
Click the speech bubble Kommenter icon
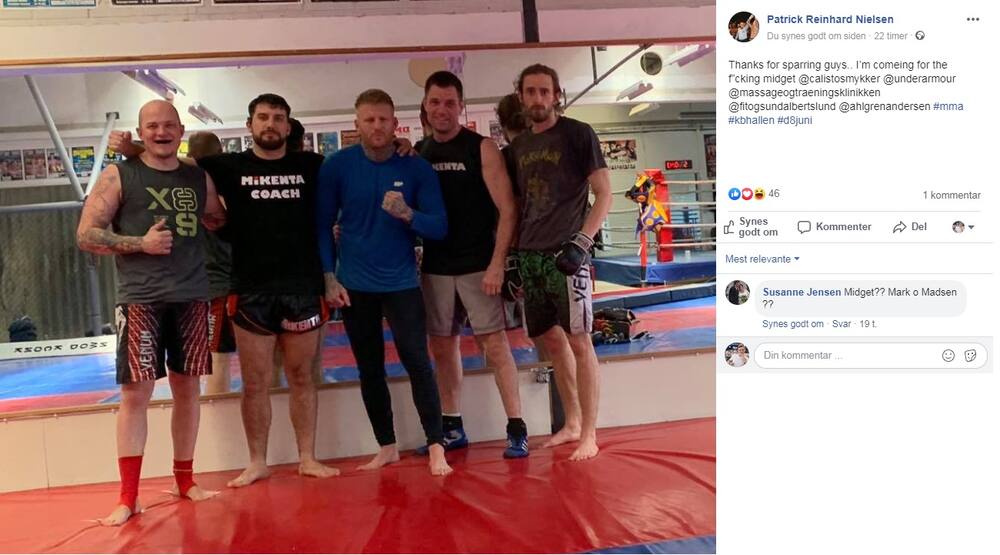pyautogui.click(x=804, y=227)
